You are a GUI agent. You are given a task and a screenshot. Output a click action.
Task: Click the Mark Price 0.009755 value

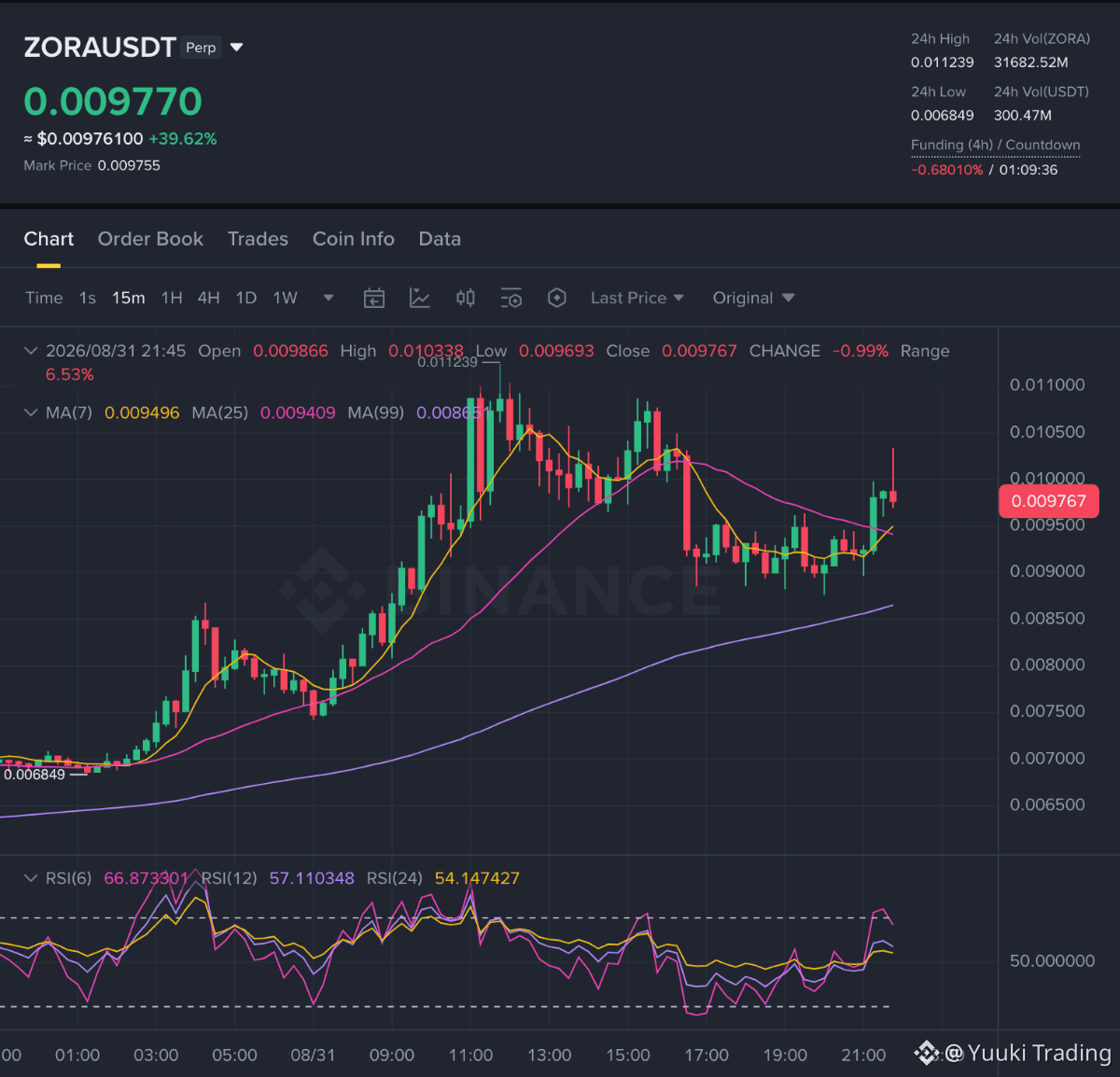click(129, 165)
